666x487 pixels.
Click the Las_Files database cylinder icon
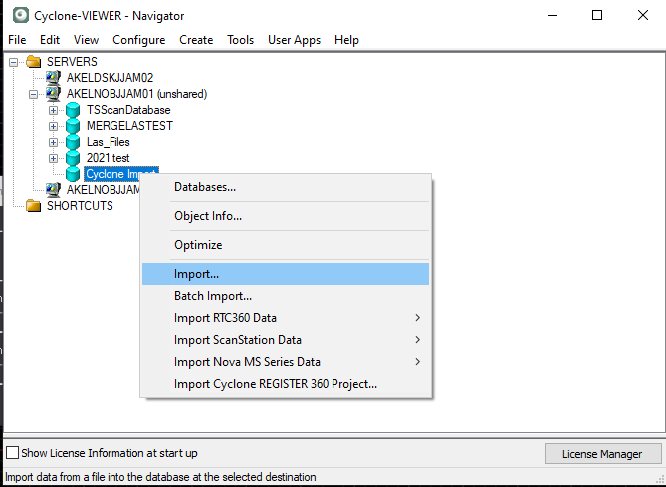click(74, 142)
